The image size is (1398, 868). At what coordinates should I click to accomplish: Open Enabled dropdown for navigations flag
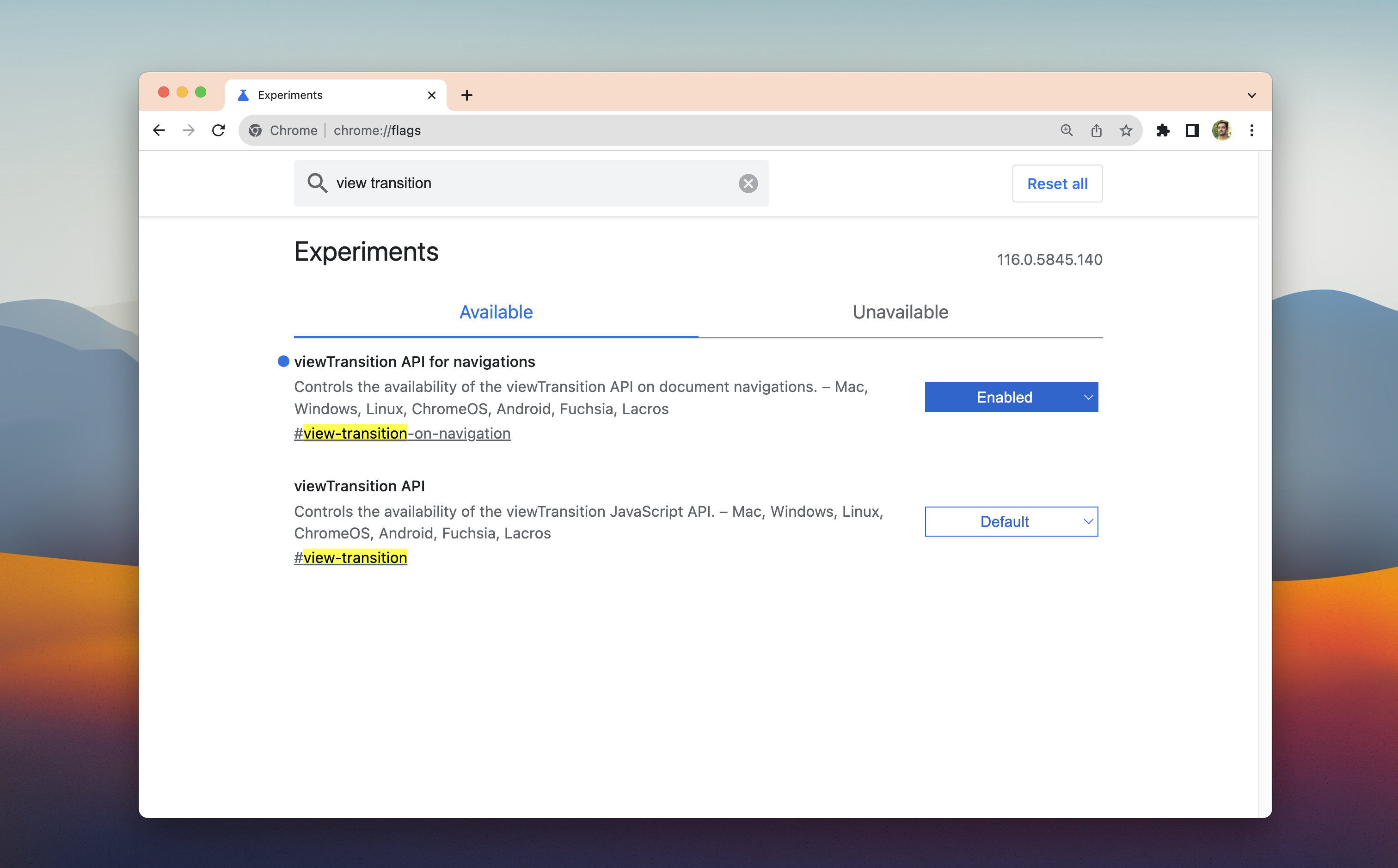point(1011,397)
